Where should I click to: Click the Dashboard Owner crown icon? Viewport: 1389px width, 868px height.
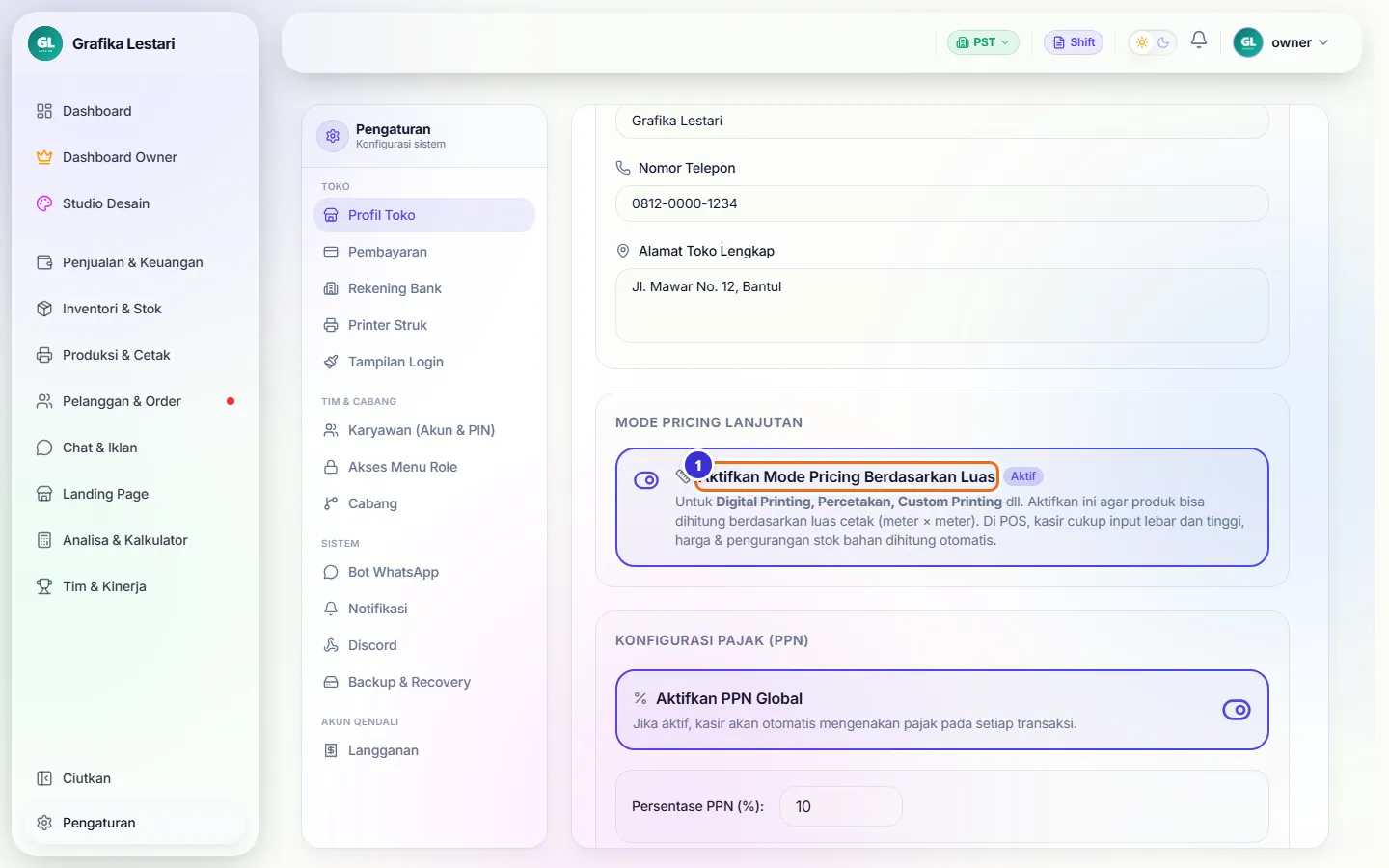44,157
